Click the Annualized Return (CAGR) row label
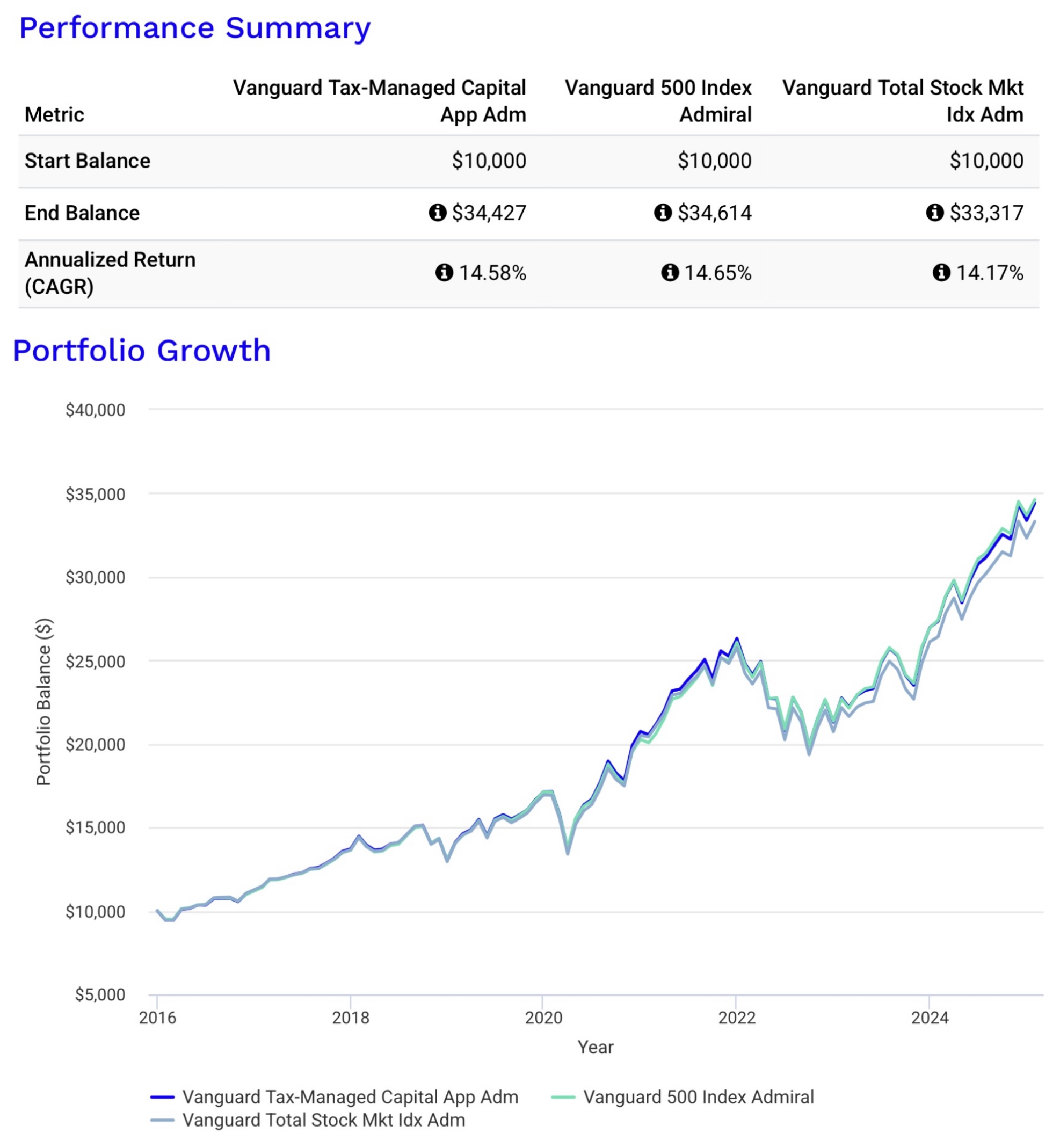The height and width of the screenshot is (1148, 1060). coord(110,273)
